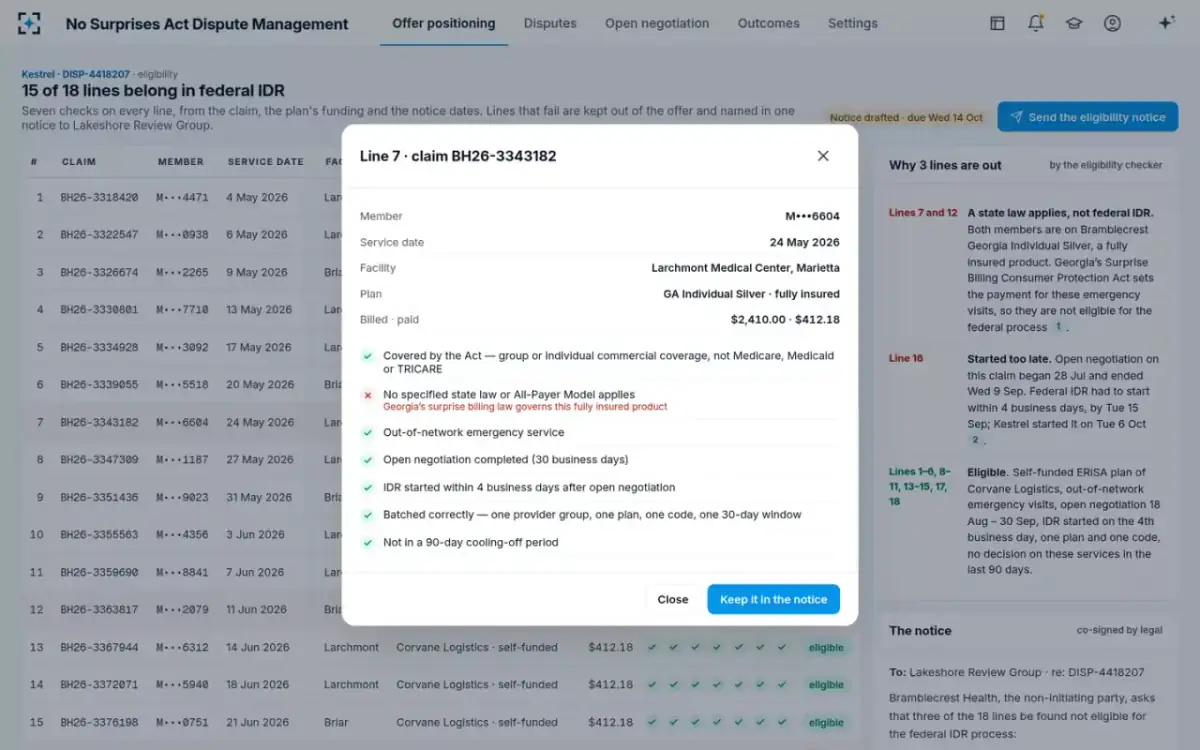Click 'GA Individual Silver · fully insured' value

751,294
